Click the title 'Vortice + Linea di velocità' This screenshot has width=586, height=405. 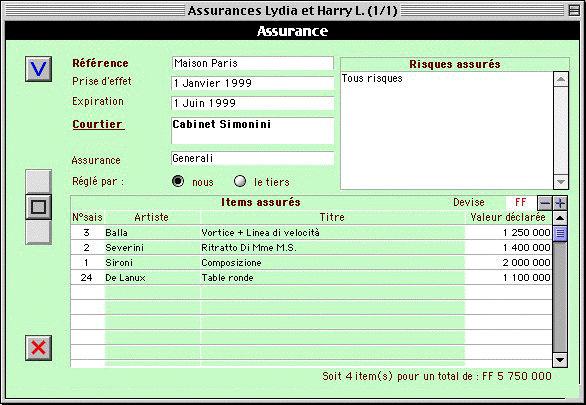pyautogui.click(x=260, y=233)
